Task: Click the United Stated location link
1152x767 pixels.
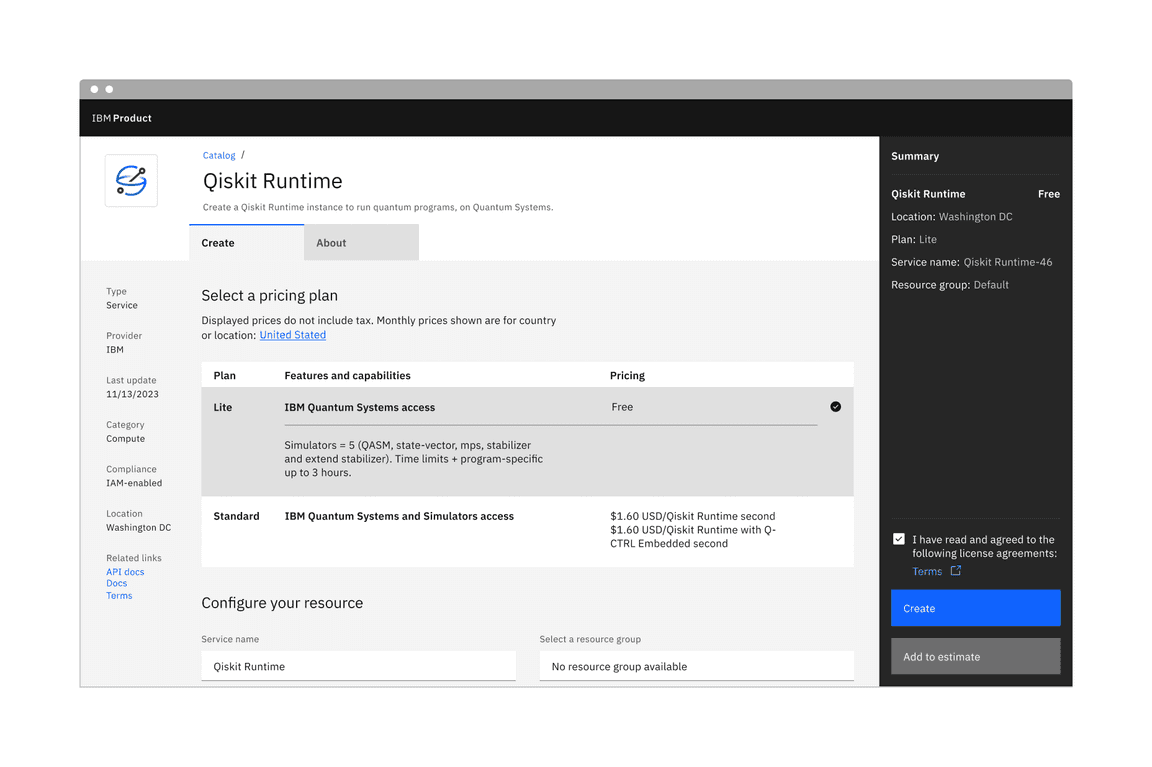Action: click(292, 334)
